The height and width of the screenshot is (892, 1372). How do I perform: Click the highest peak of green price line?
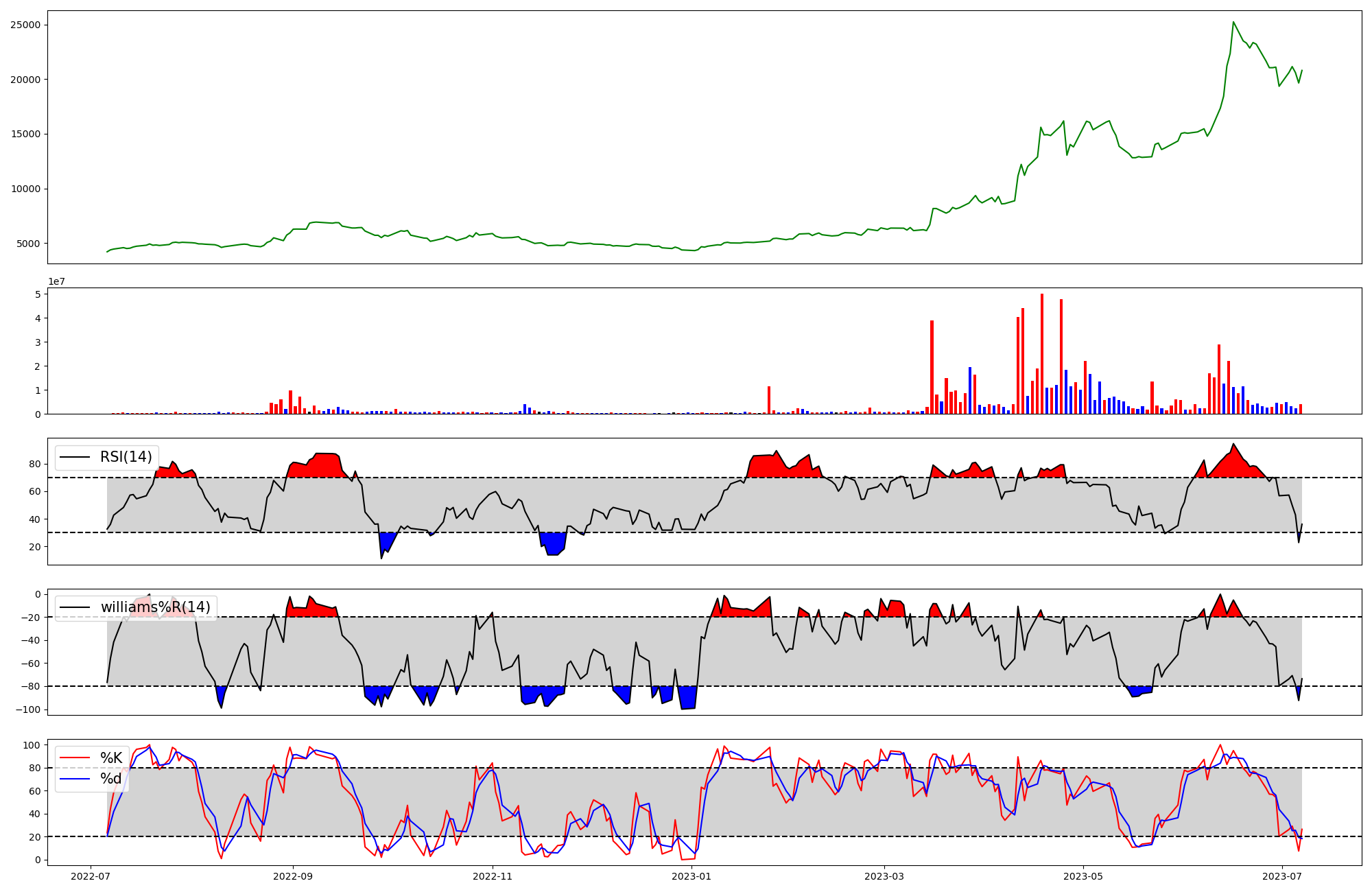pos(1233,23)
